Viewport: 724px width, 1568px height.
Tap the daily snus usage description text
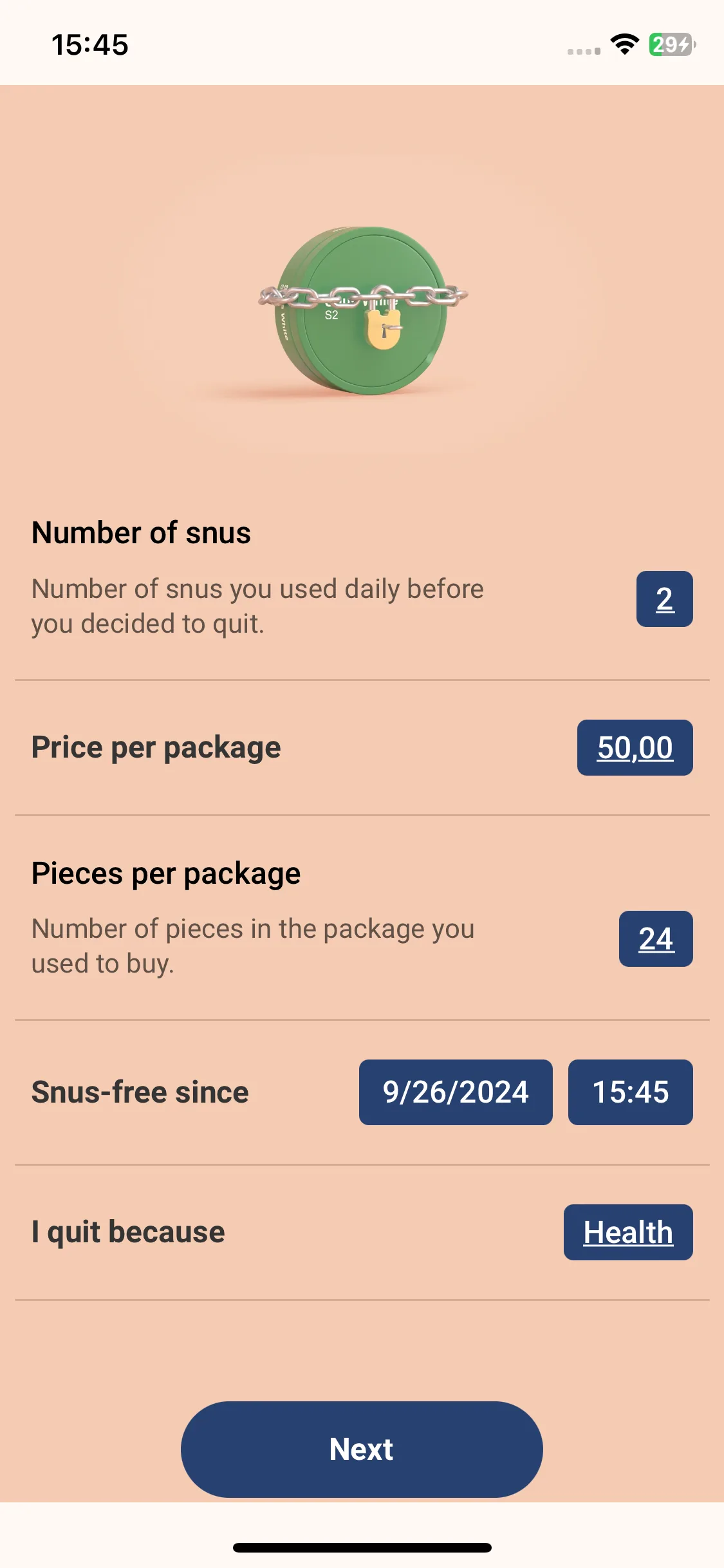pyautogui.click(x=257, y=606)
